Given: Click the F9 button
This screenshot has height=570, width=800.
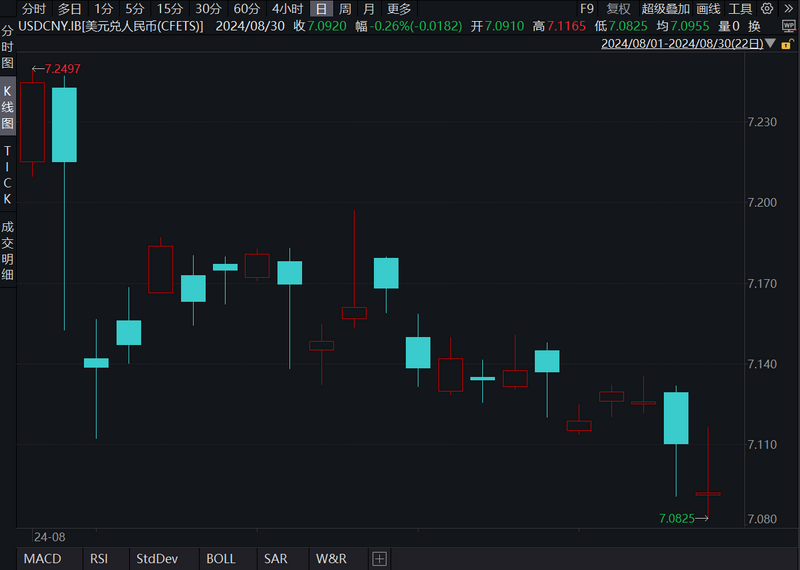Looking at the screenshot, I should [x=587, y=9].
